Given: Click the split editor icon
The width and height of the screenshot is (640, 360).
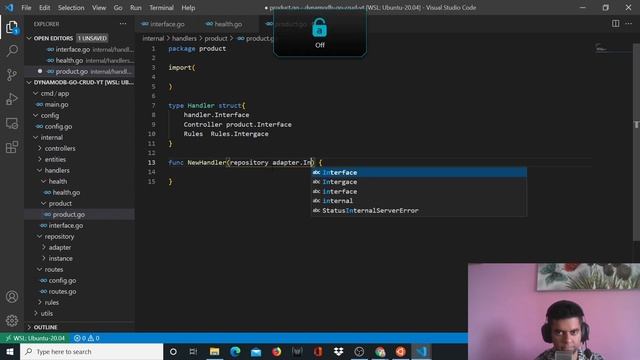Looking at the screenshot, I should pos(615,24).
